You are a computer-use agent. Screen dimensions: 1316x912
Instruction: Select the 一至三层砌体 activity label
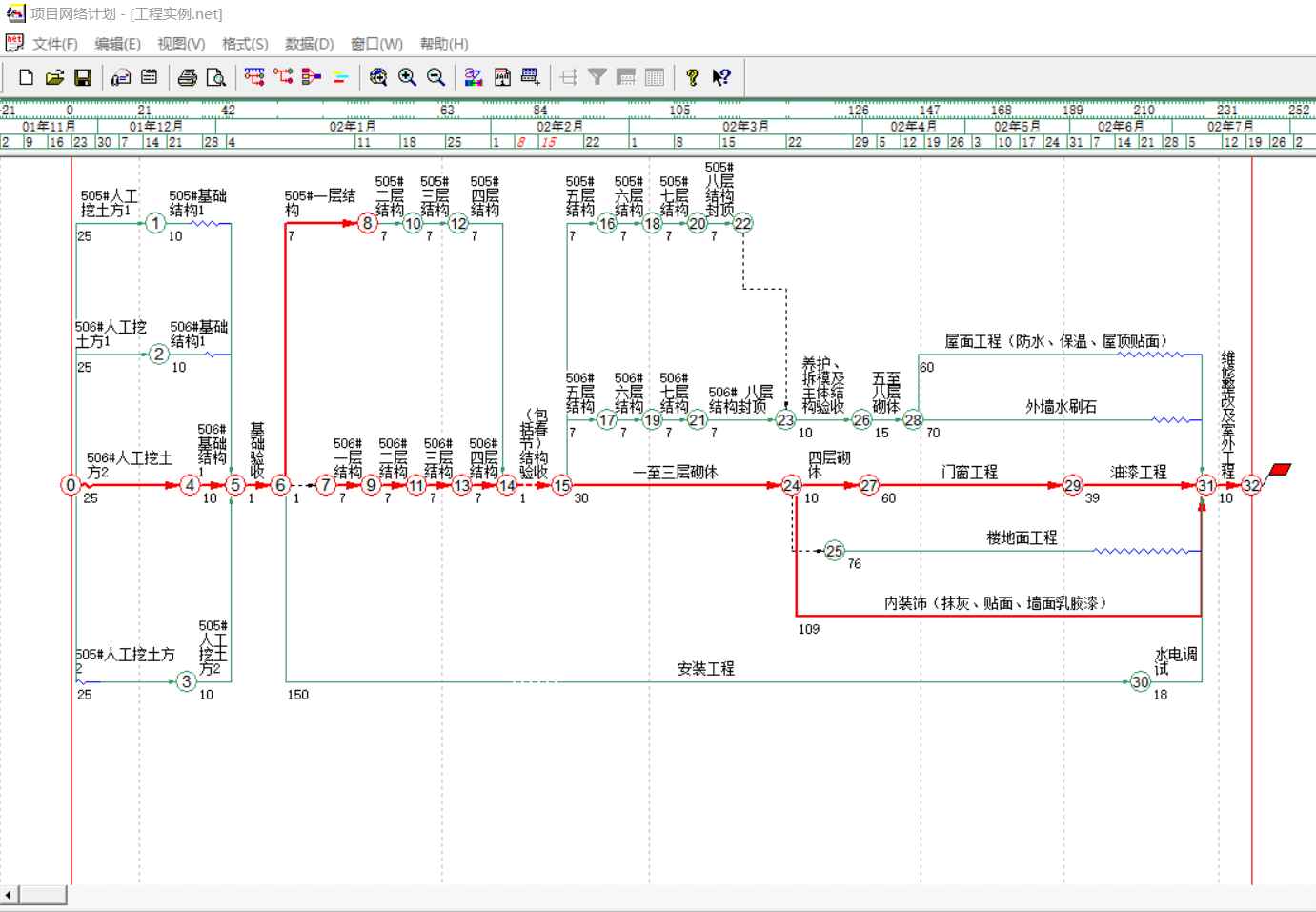(676, 472)
